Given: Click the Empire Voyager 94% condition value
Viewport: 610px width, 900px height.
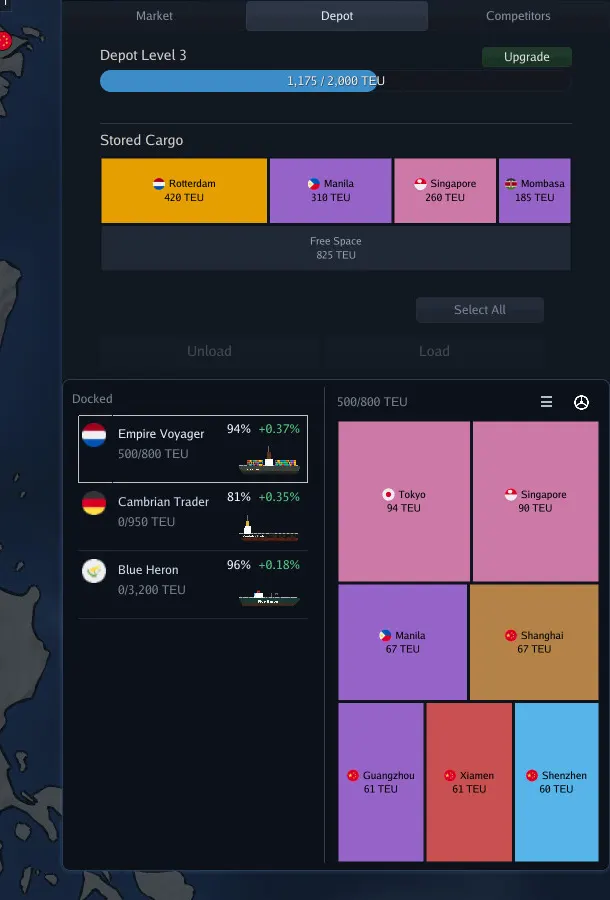Looking at the screenshot, I should click(x=239, y=429).
